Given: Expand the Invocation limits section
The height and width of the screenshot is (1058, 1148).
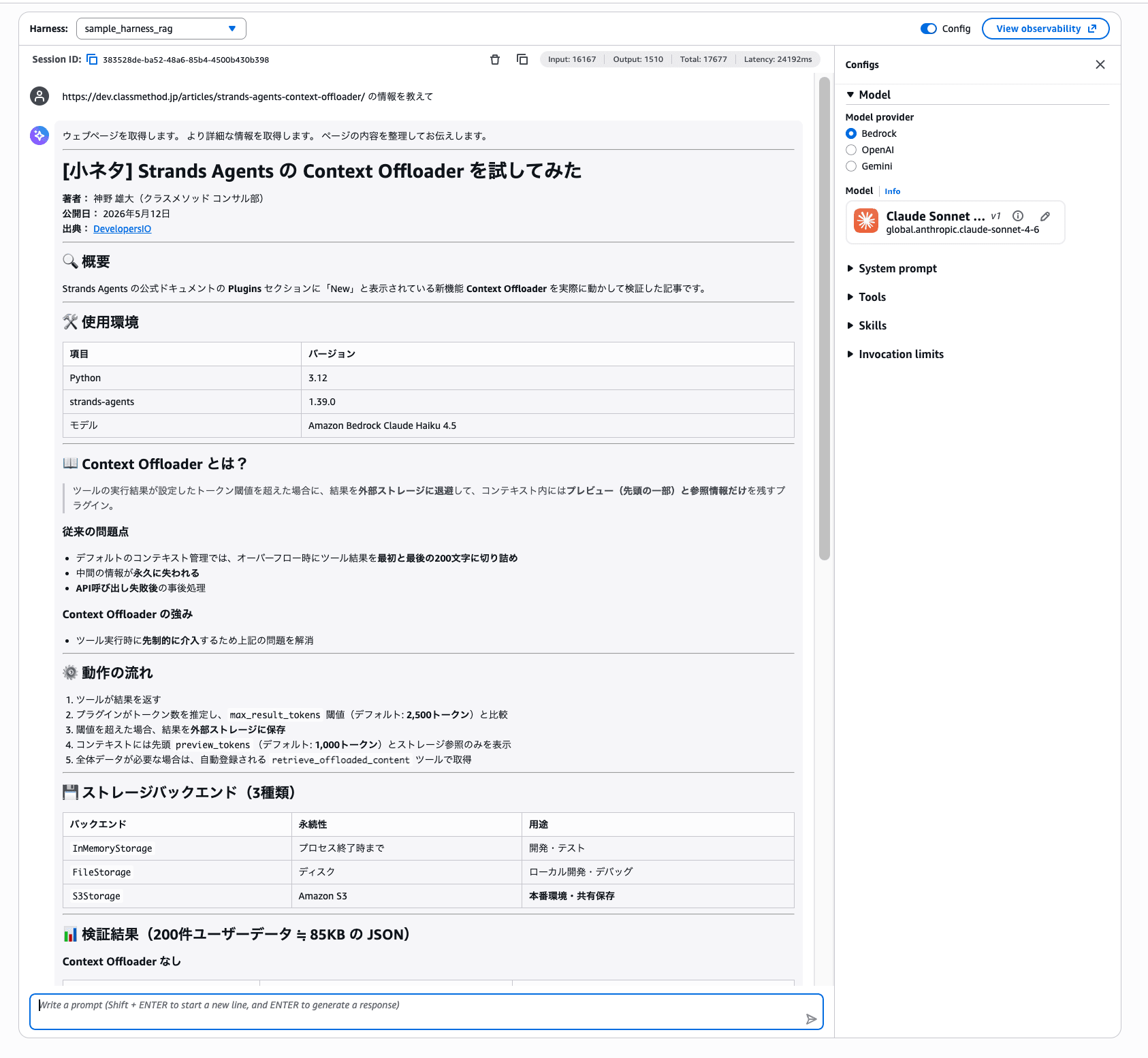Looking at the screenshot, I should click(x=895, y=354).
